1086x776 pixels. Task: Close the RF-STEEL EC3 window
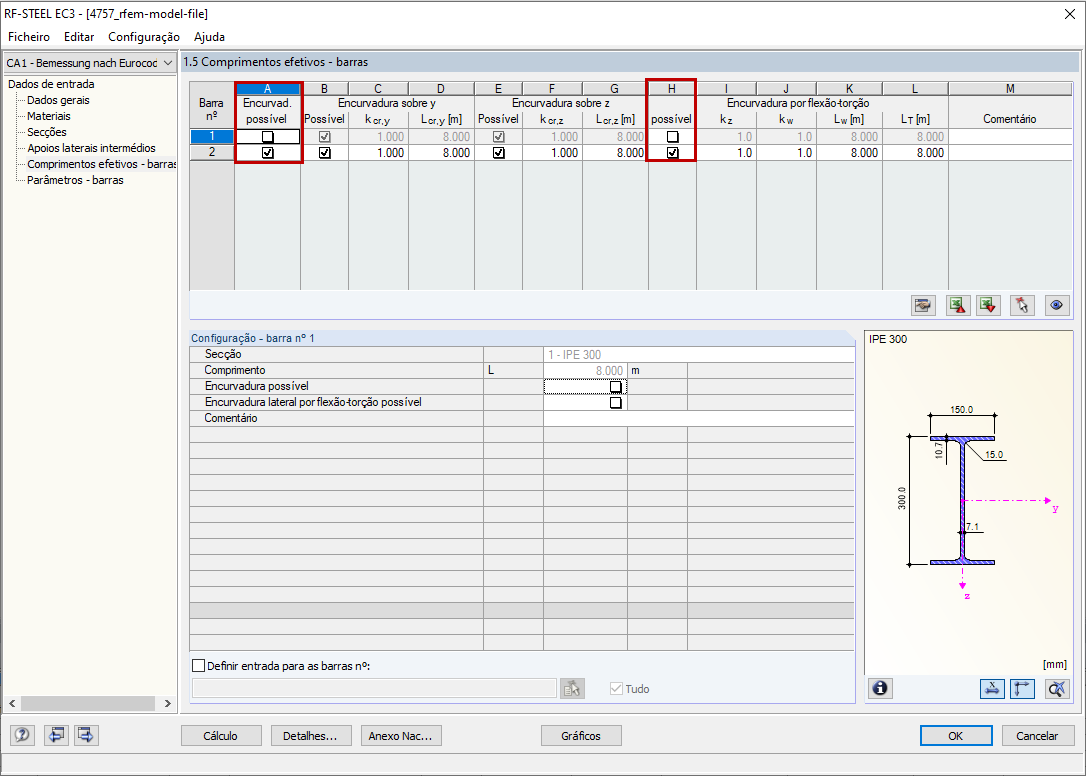(x=1069, y=14)
